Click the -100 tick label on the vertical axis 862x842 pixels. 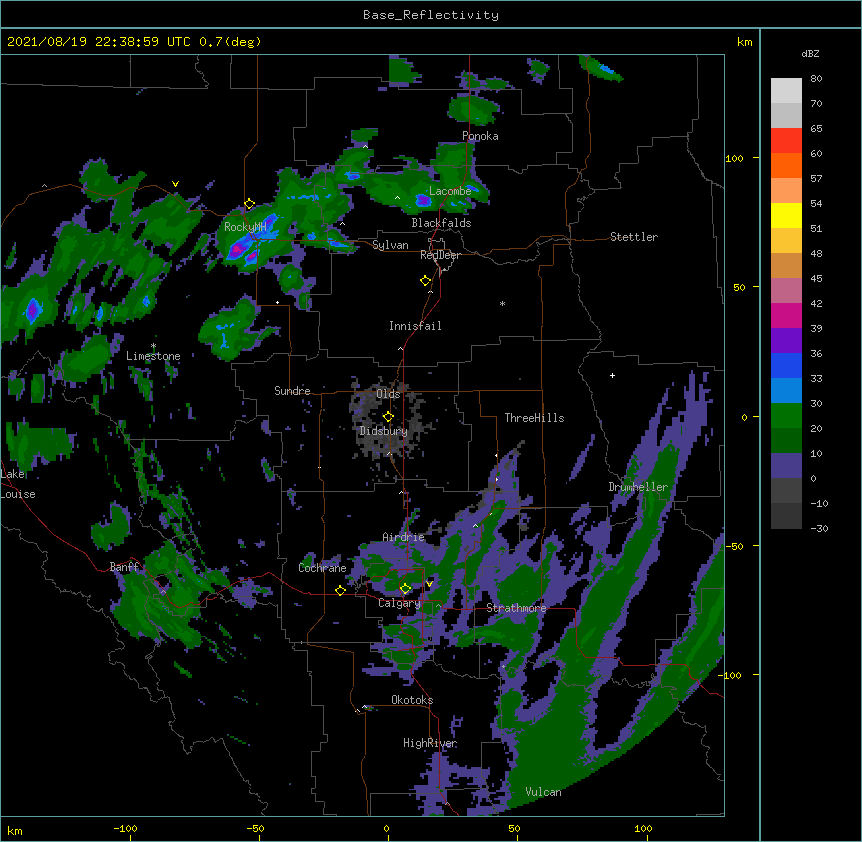pyautogui.click(x=731, y=675)
